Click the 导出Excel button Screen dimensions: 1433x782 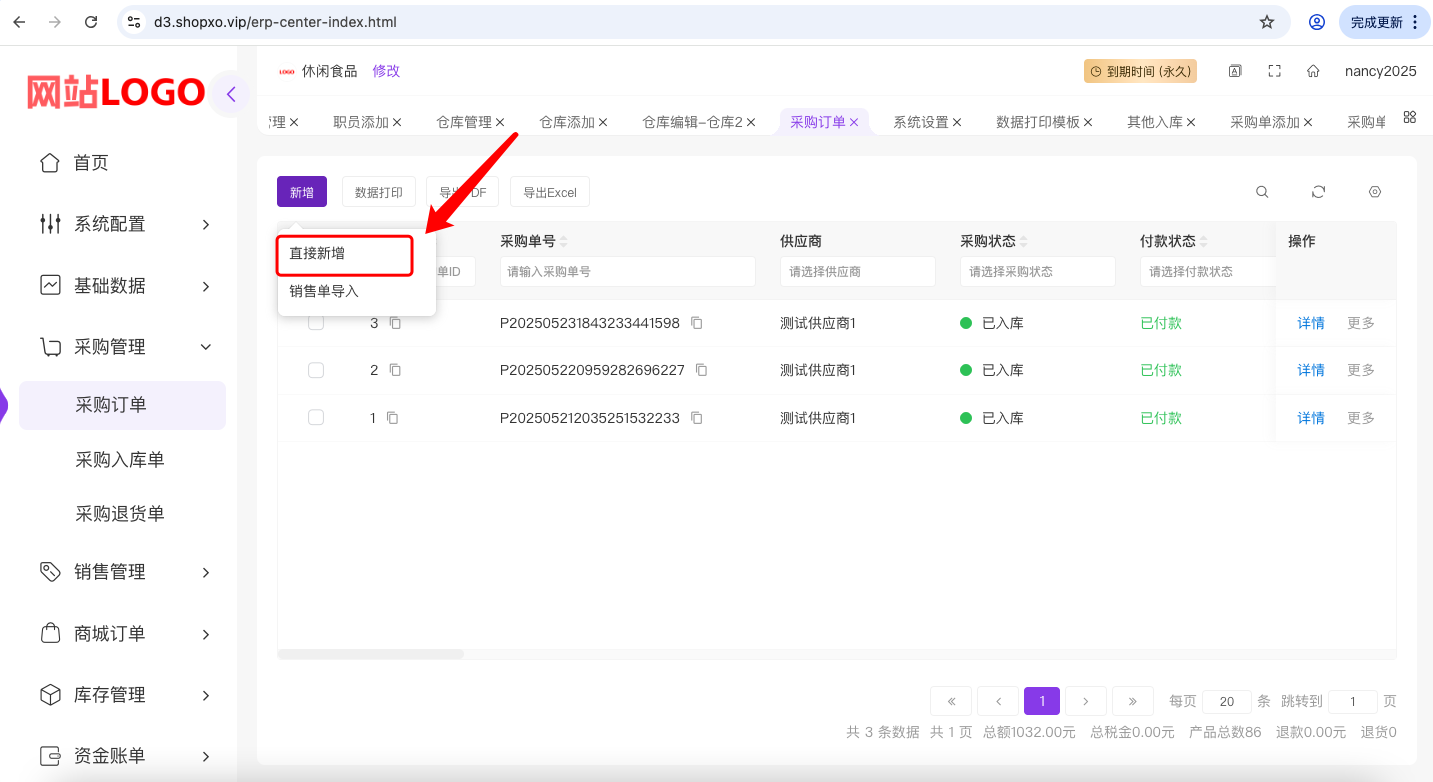[x=550, y=192]
